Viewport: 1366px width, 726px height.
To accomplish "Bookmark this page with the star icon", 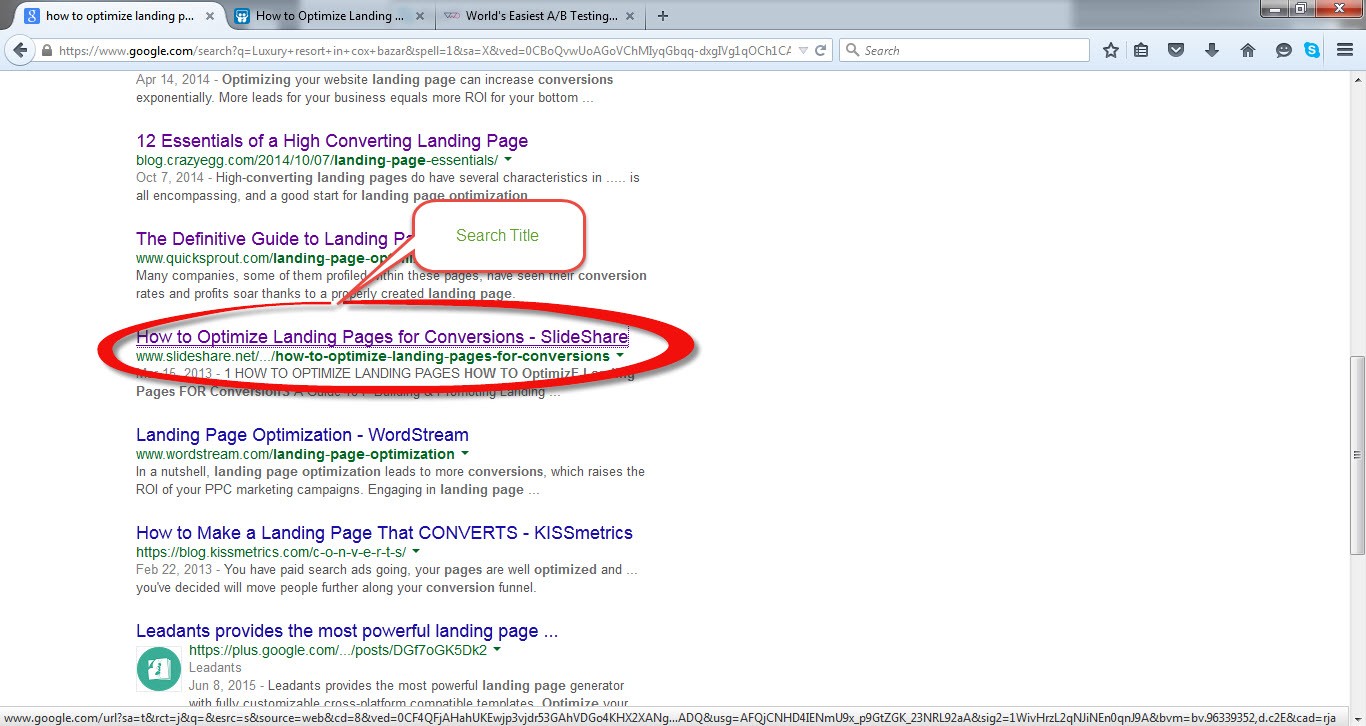I will coord(1110,50).
